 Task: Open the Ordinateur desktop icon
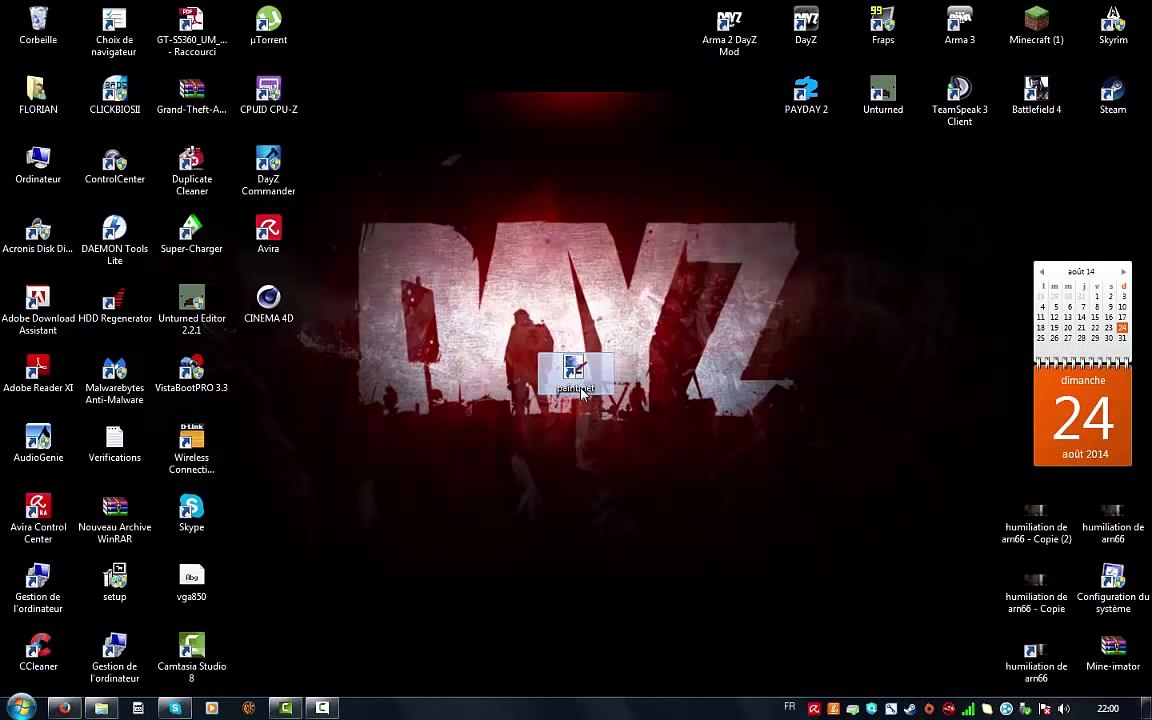37,165
